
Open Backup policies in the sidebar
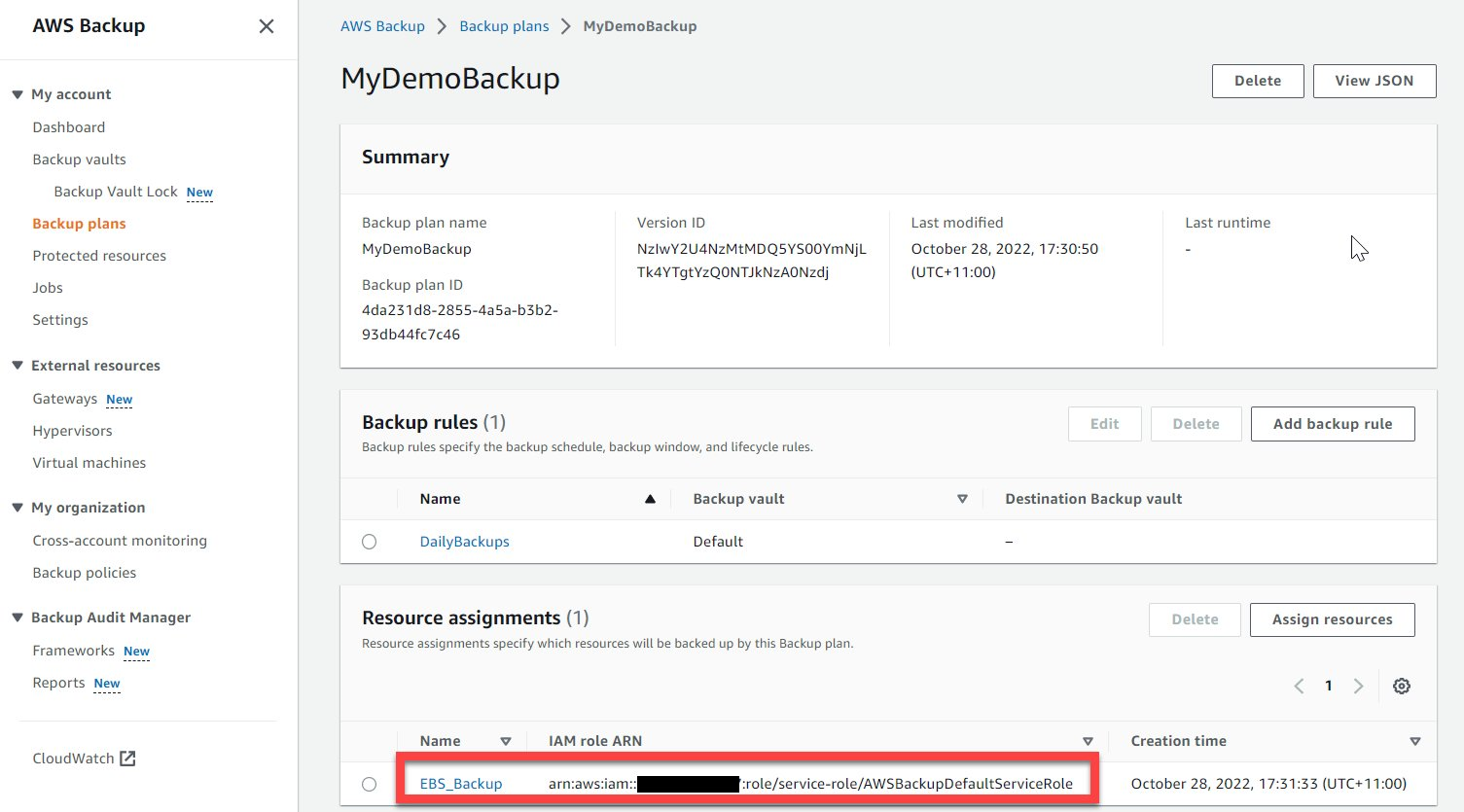pos(85,573)
